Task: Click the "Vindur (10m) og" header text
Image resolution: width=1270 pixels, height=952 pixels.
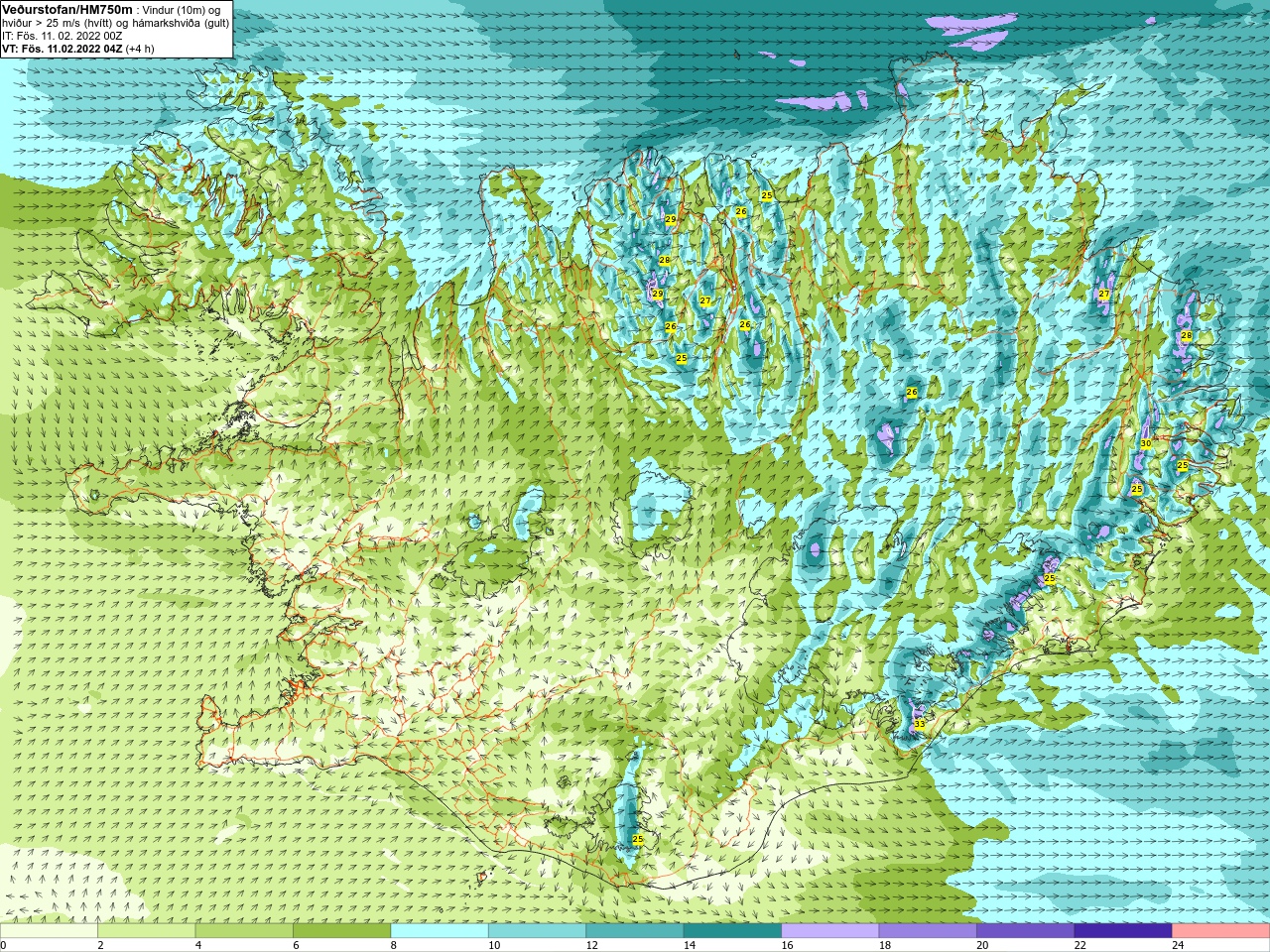Action: click(182, 9)
